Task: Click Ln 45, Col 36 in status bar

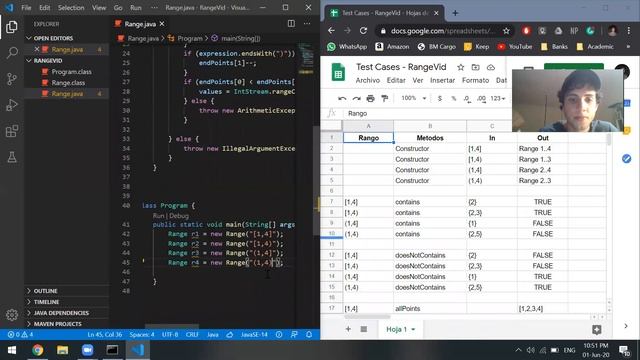Action: coord(104,335)
